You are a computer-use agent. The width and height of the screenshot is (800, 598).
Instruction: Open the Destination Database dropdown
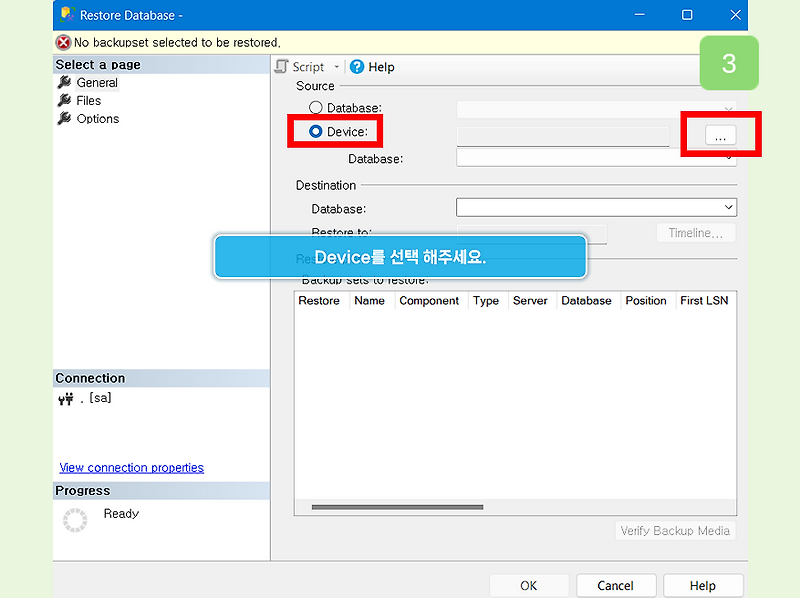pos(729,208)
